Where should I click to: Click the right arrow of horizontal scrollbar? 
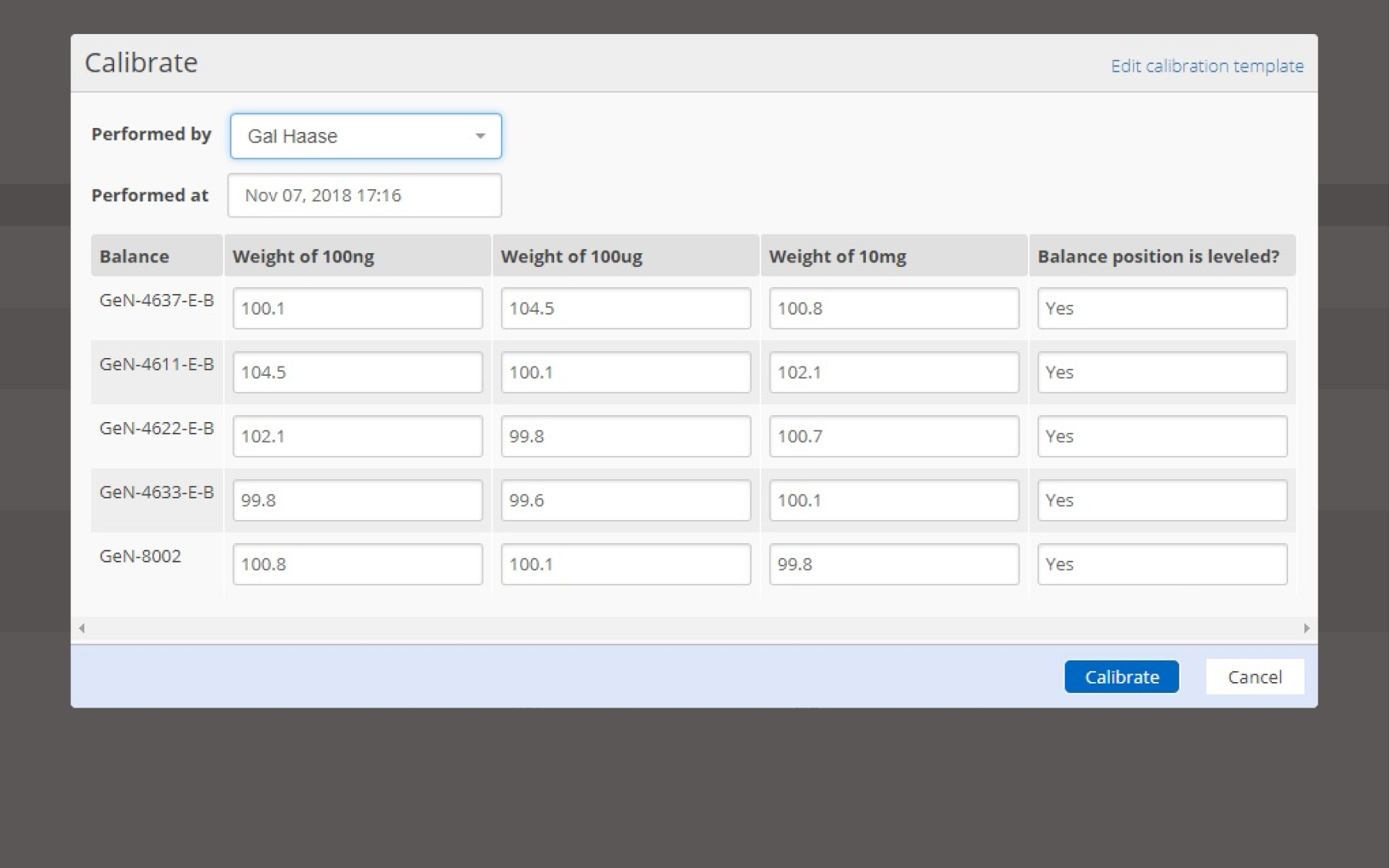1306,628
